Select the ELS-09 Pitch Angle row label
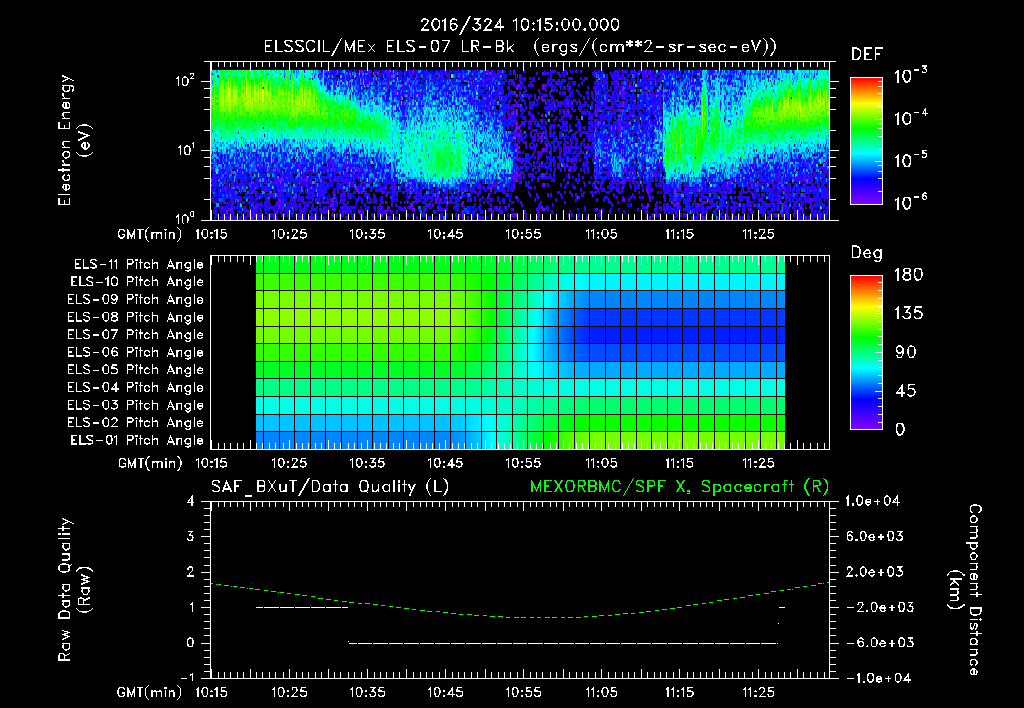The width and height of the screenshot is (1024, 708). tap(136, 300)
